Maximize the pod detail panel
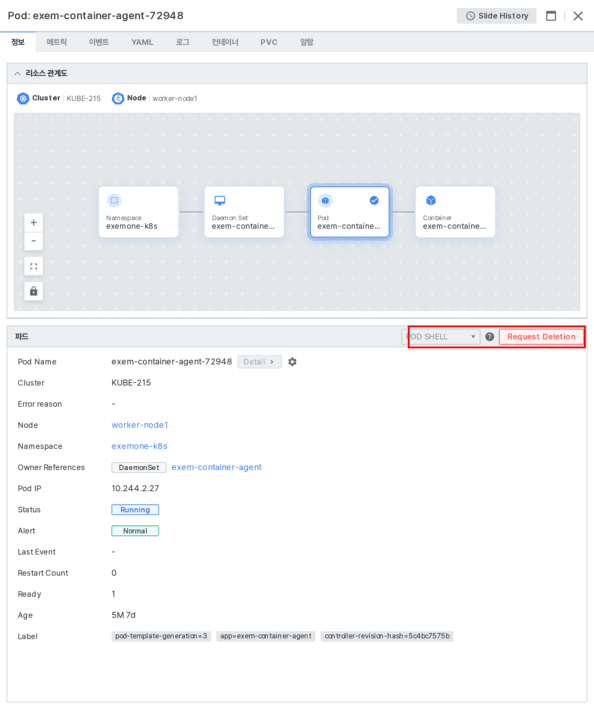Image resolution: width=594 pixels, height=713 pixels. [x=551, y=16]
